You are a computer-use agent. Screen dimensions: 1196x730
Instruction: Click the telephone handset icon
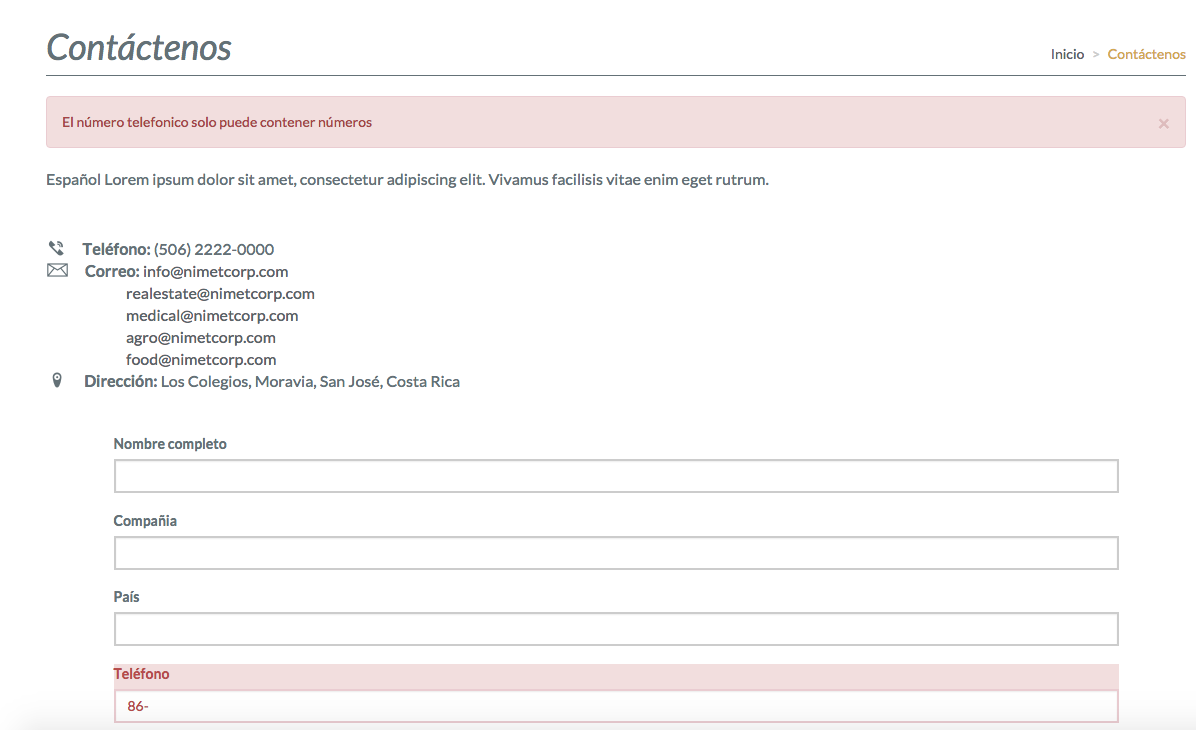tap(56, 248)
